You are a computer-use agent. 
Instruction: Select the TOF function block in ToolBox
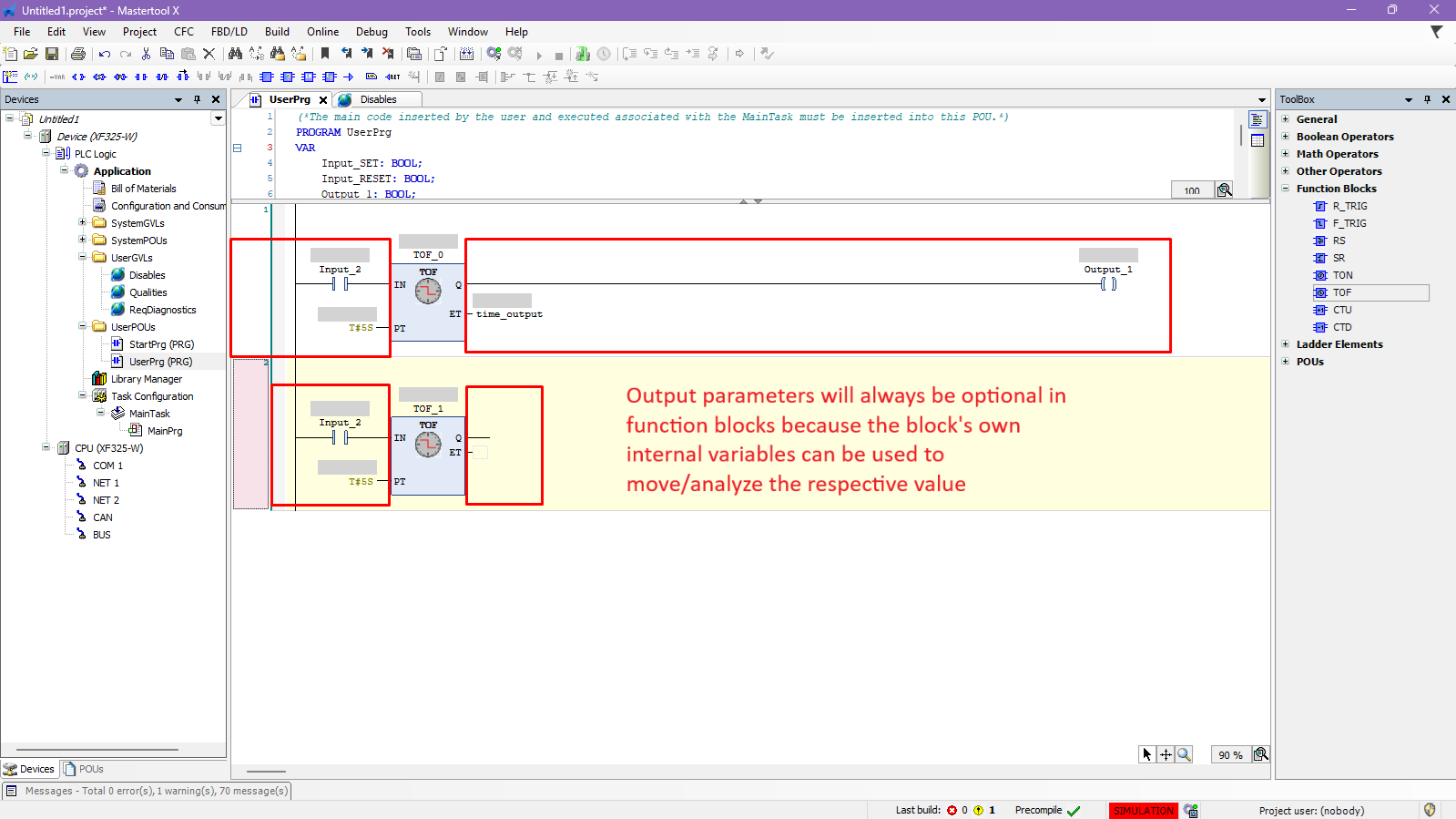1341,292
